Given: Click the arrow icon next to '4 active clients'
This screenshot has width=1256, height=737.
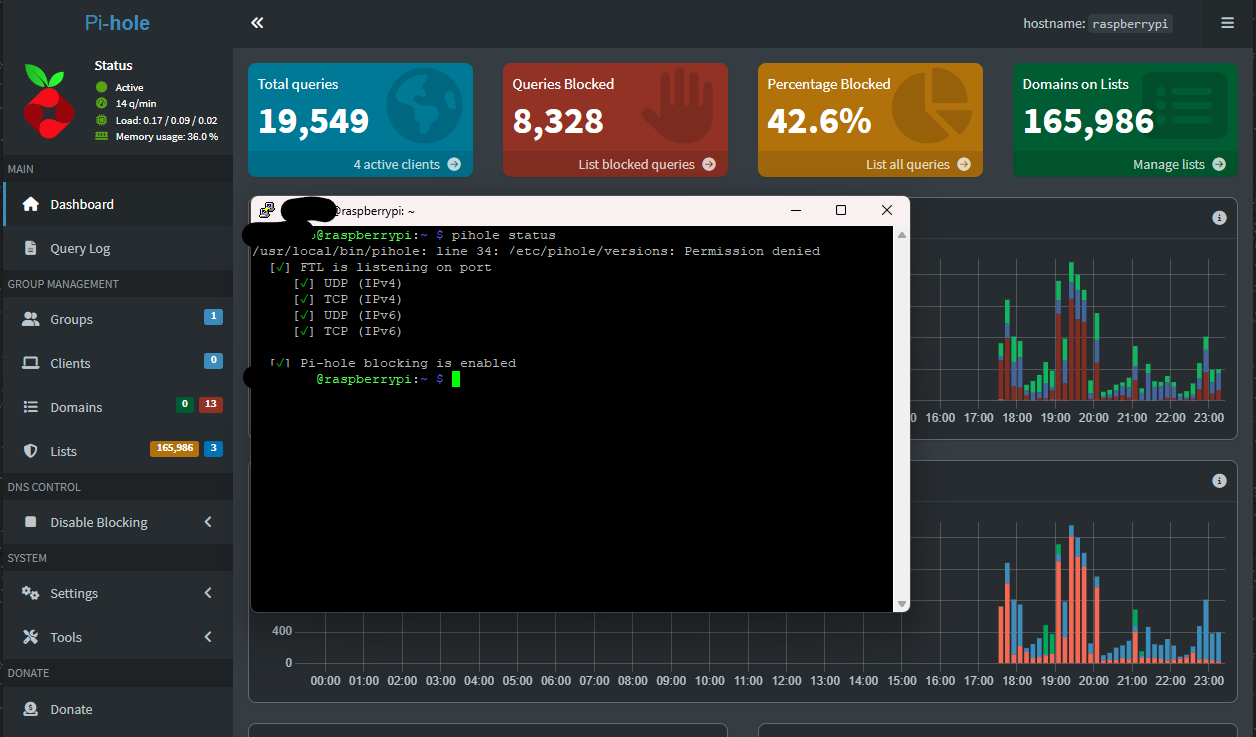Looking at the screenshot, I should coord(454,164).
